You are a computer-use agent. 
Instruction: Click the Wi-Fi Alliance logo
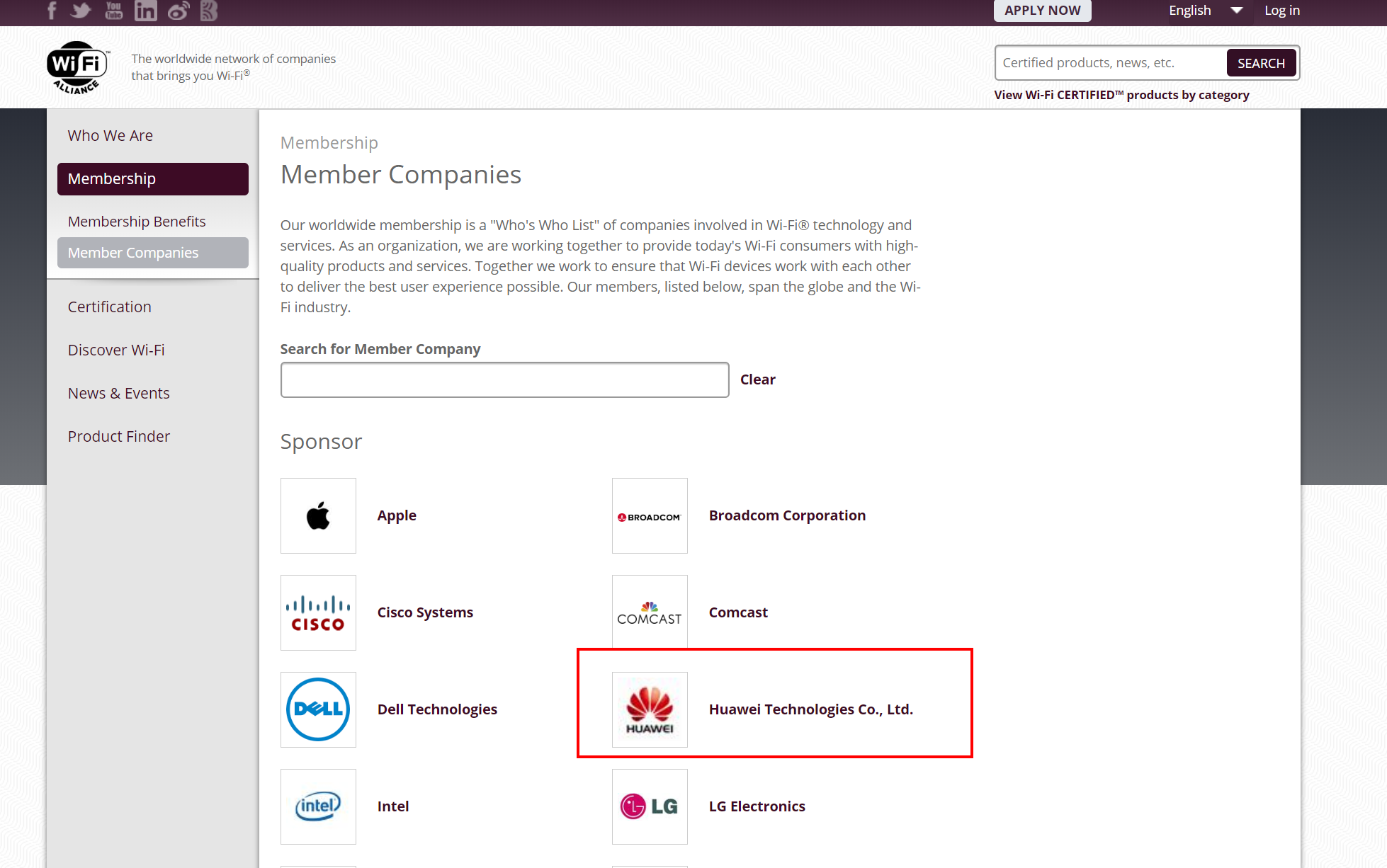pos(78,67)
